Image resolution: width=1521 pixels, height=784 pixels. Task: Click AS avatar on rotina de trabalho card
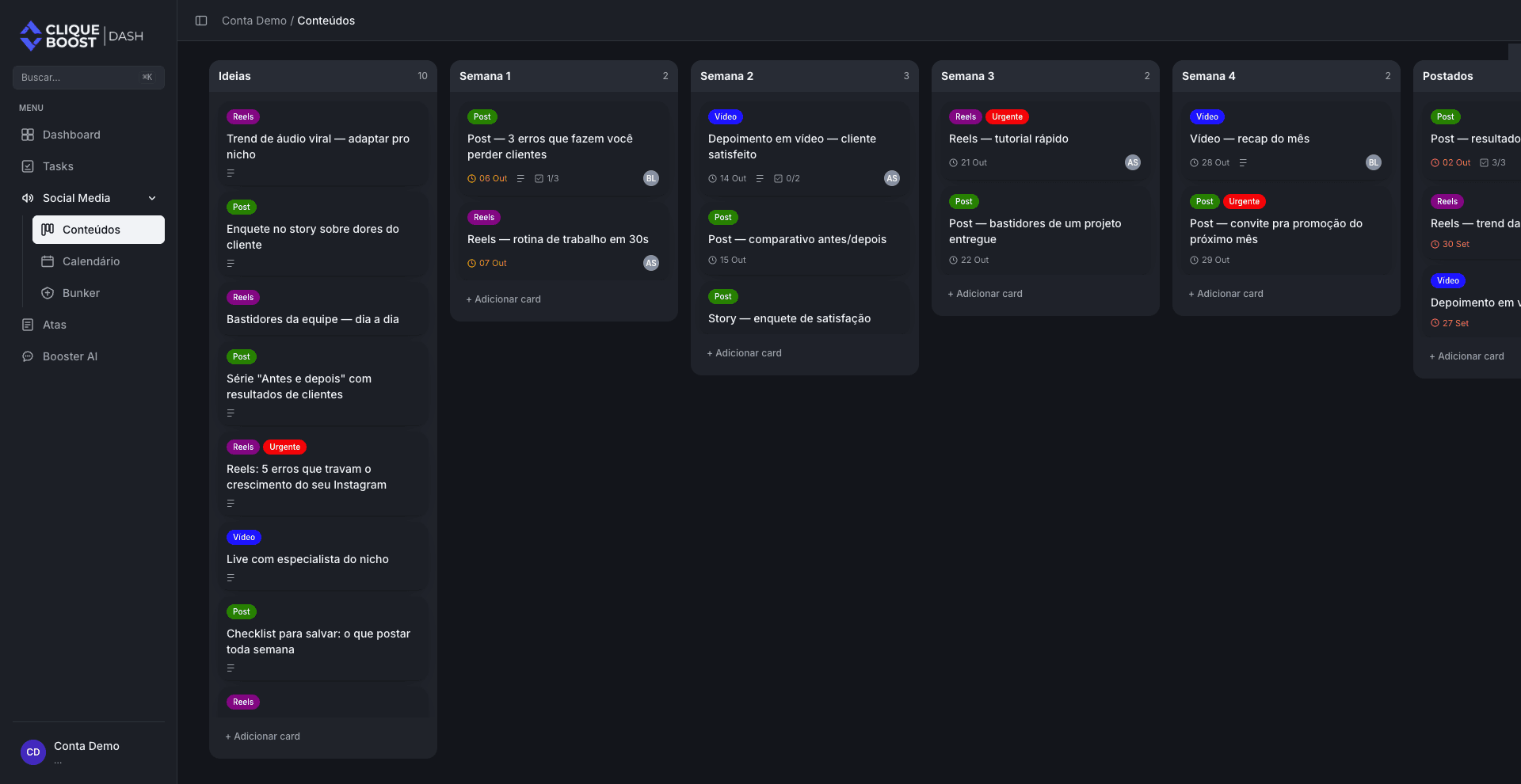(651, 263)
